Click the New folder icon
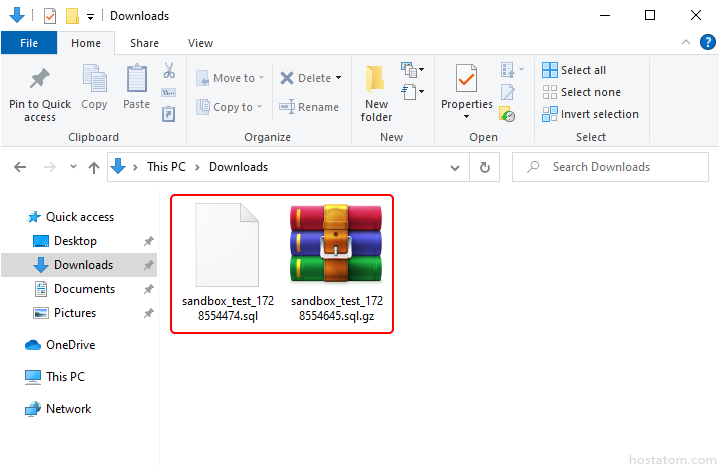This screenshot has width=720, height=468. tap(376, 80)
